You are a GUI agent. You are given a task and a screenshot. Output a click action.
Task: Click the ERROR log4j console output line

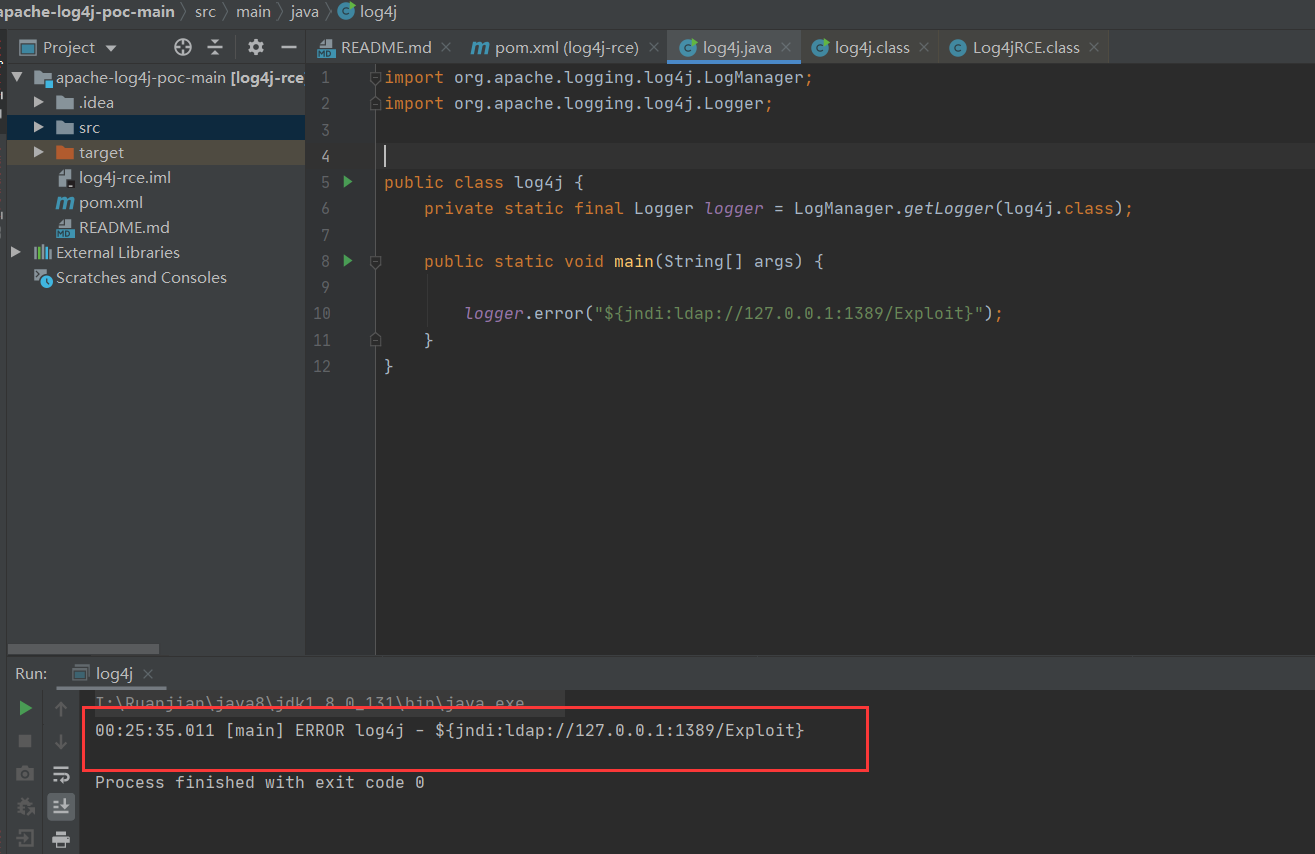[449, 730]
